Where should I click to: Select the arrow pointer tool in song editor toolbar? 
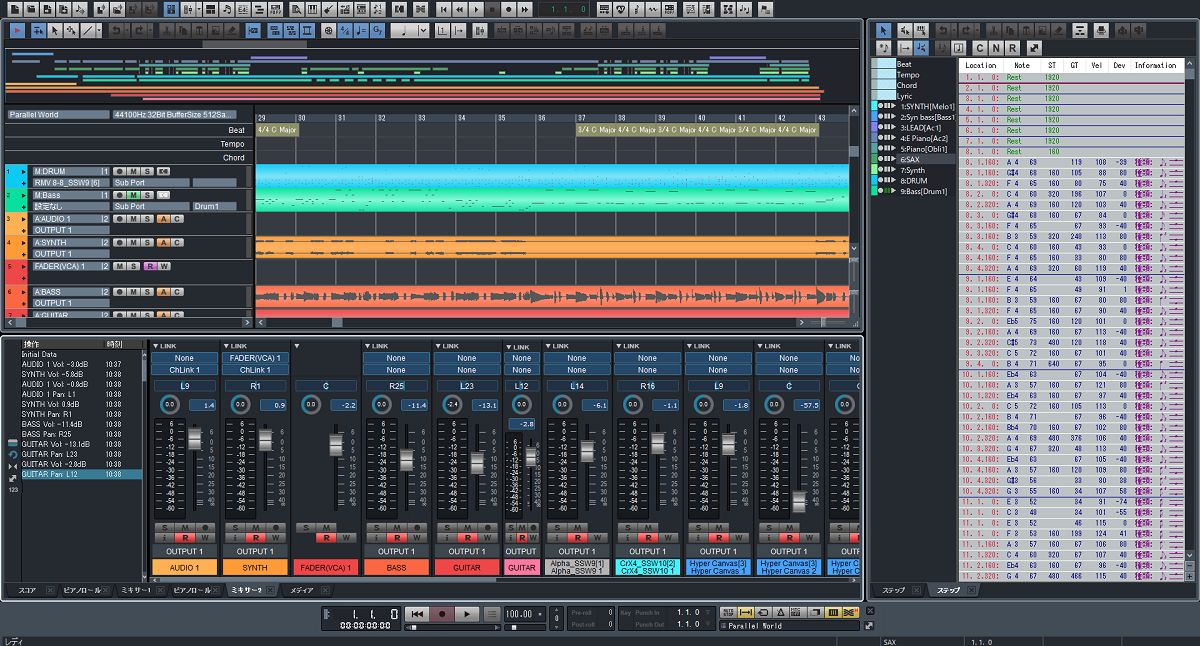coord(54,31)
